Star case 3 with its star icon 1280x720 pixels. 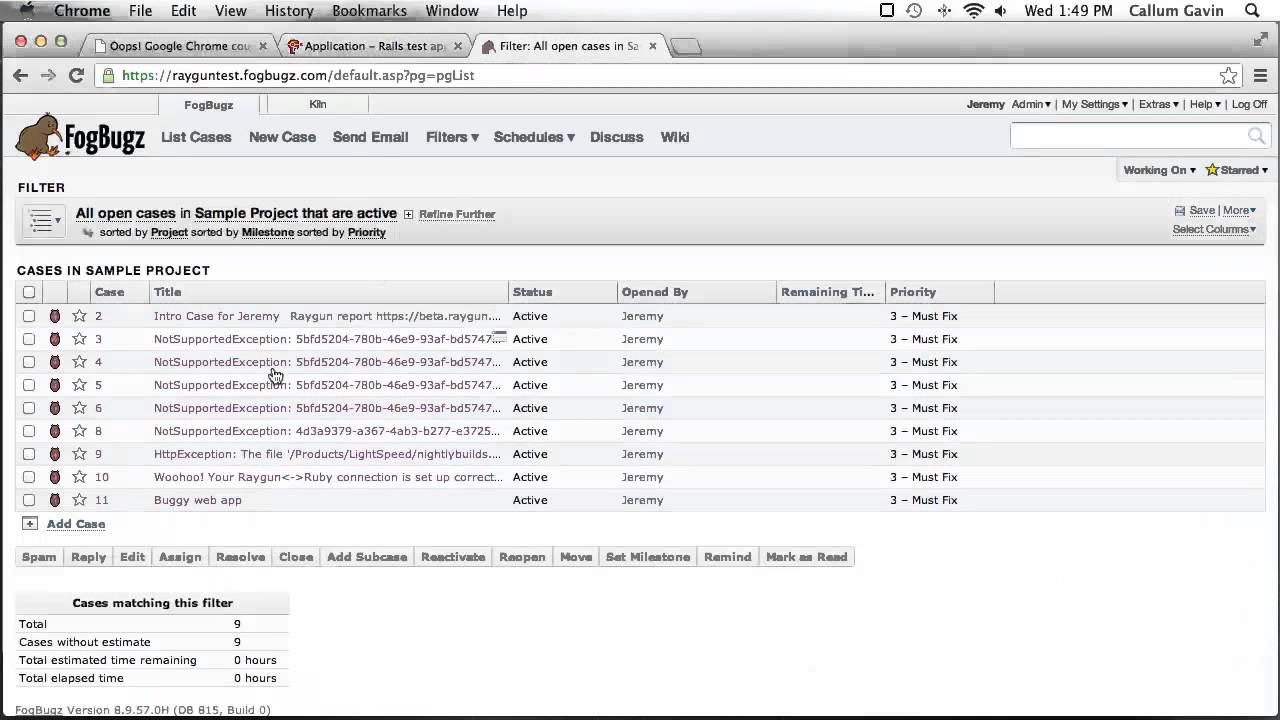click(79, 339)
